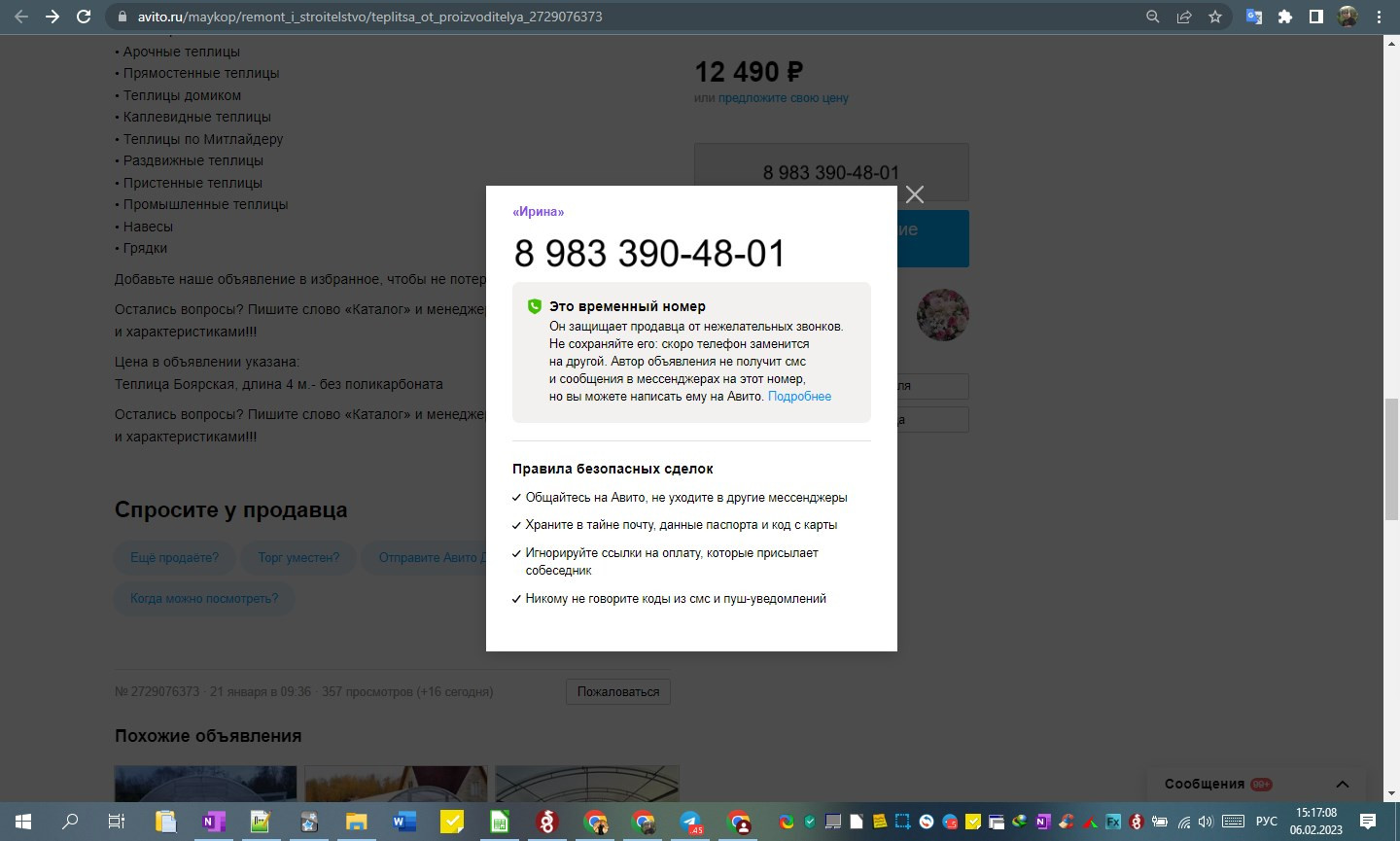
Task: Click the address bar with avito.ru URL
Action: [x=622, y=17]
